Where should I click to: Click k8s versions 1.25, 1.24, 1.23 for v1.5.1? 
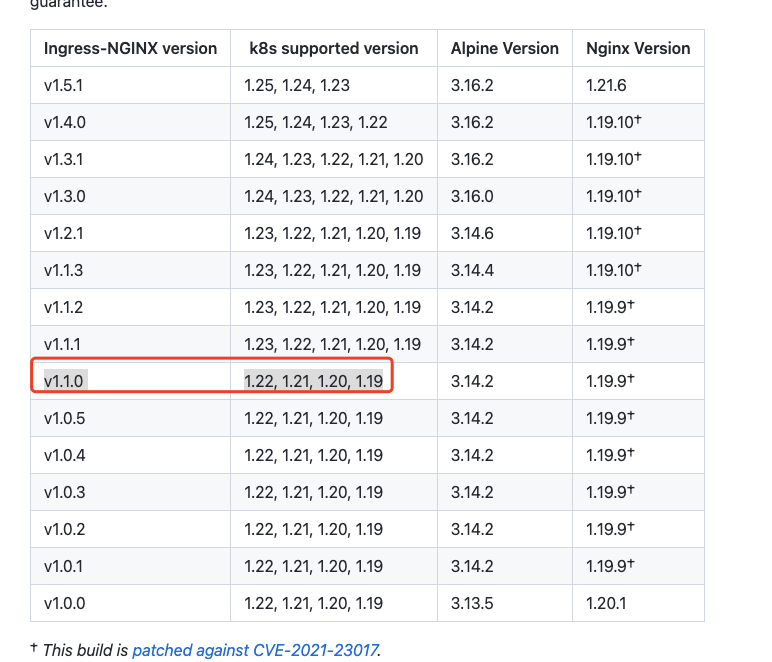click(334, 85)
